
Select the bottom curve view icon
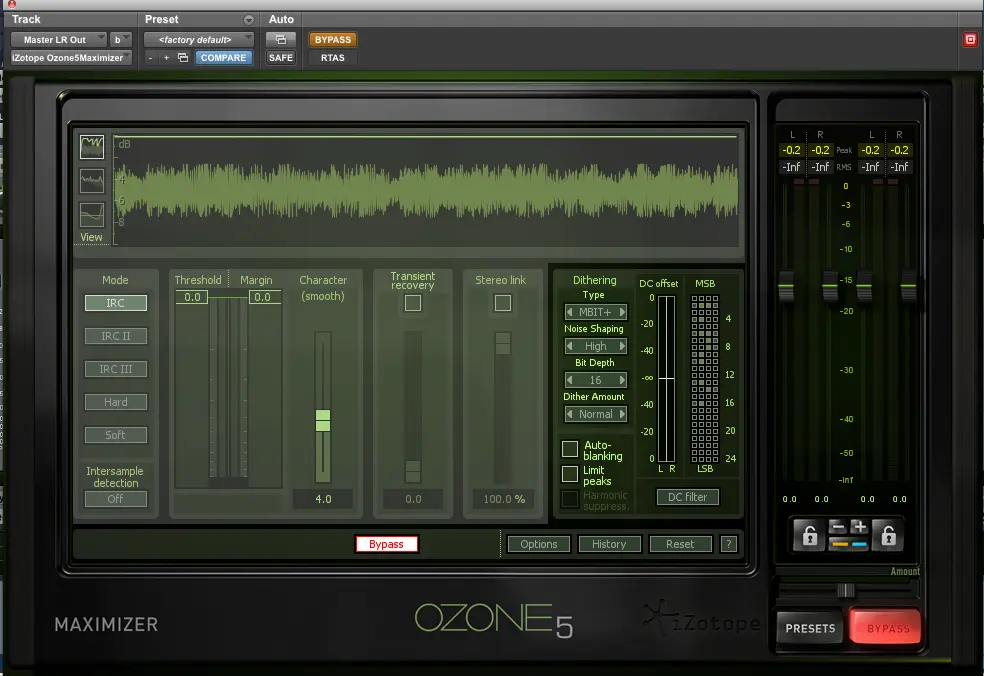[x=92, y=215]
